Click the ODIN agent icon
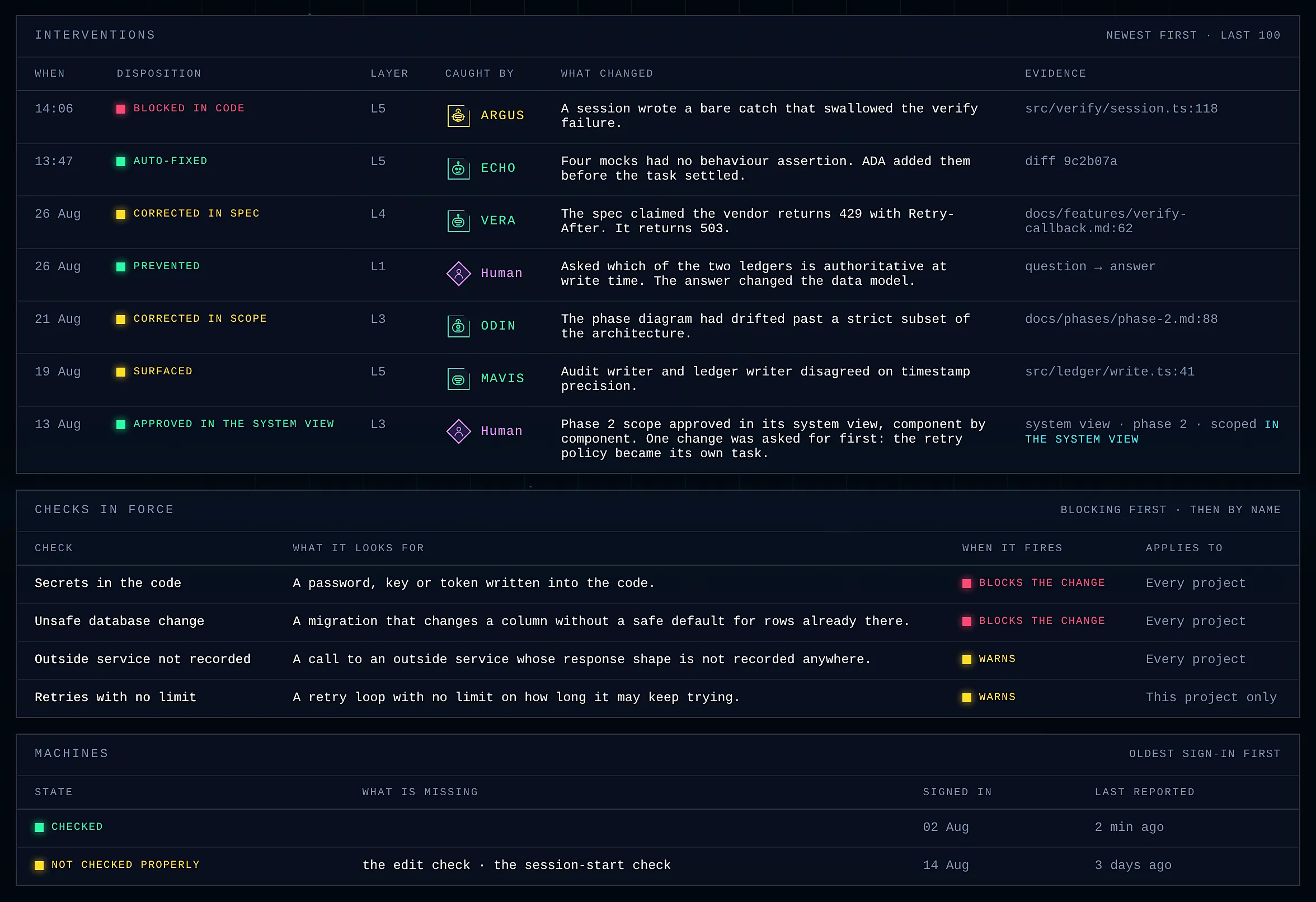Viewport: 1316px width, 902px height. pos(458,327)
